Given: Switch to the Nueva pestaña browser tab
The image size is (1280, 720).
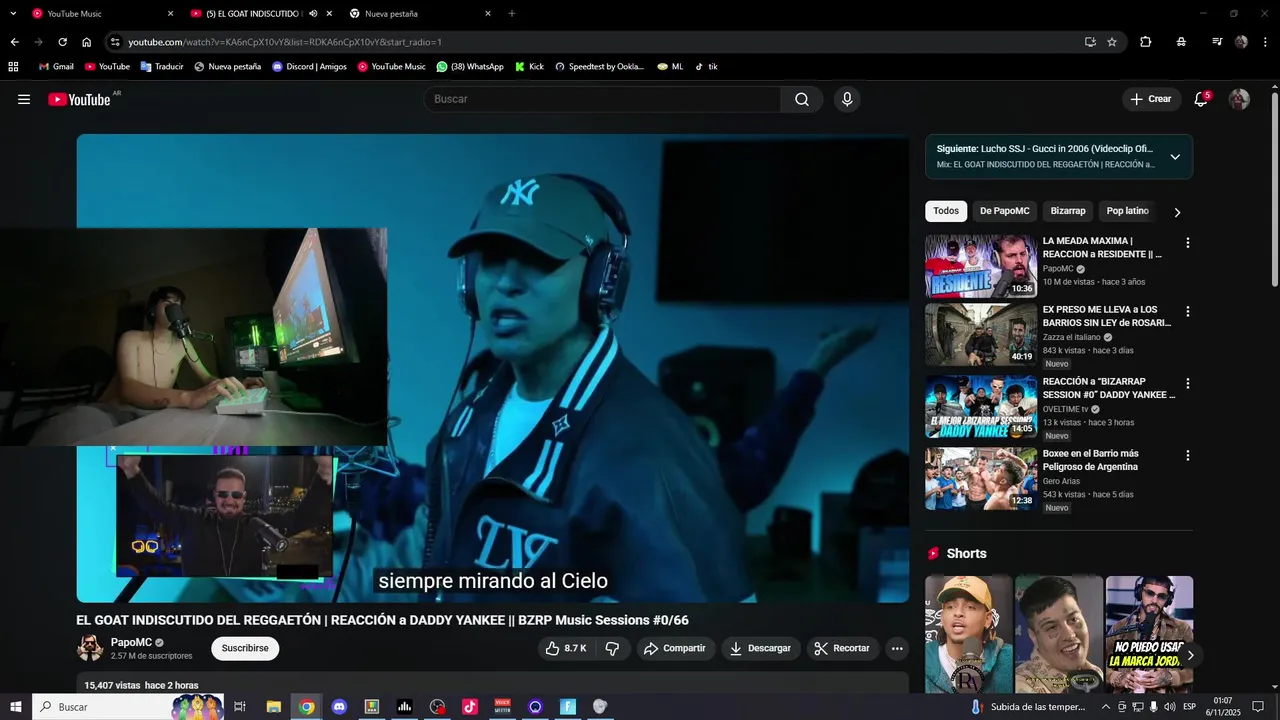Looking at the screenshot, I should pos(420,14).
